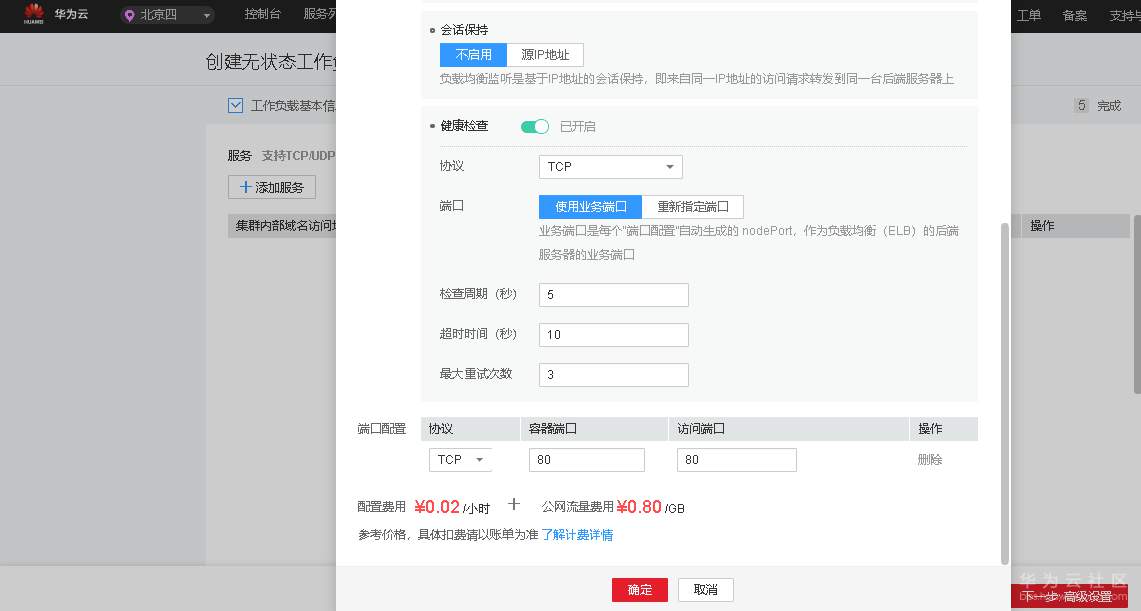Toggle the 健康检查 switch off
The height and width of the screenshot is (611, 1141).
tap(535, 127)
